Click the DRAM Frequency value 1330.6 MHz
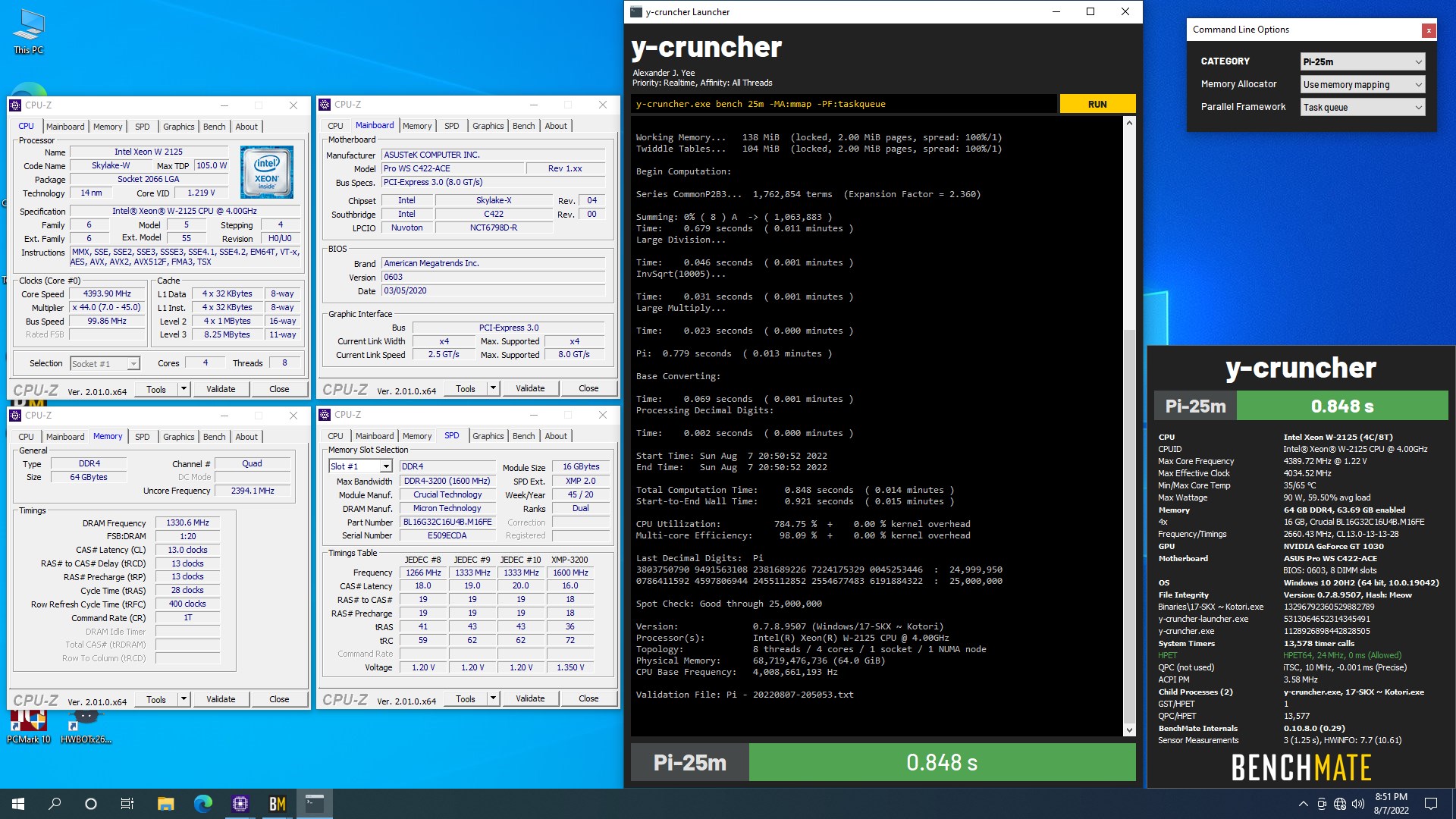Screen dimensions: 1456x819 click(188, 523)
